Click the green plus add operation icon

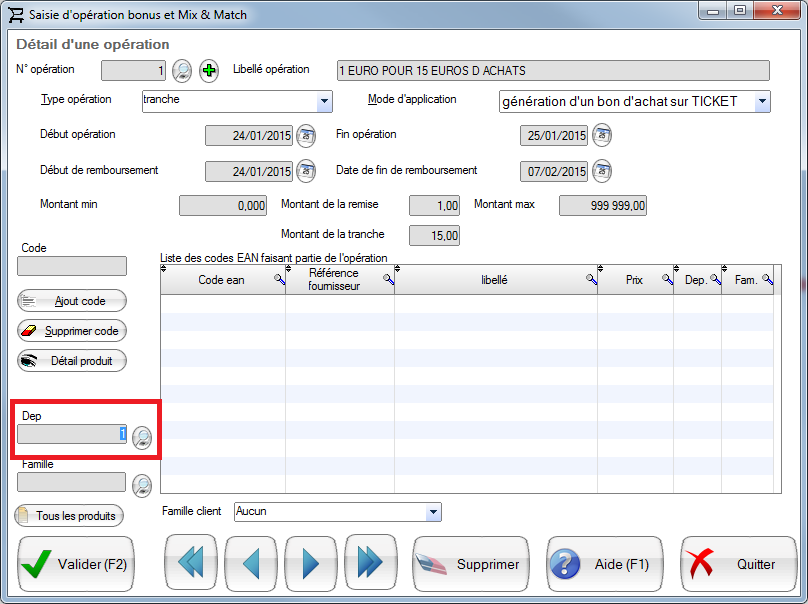pos(209,71)
